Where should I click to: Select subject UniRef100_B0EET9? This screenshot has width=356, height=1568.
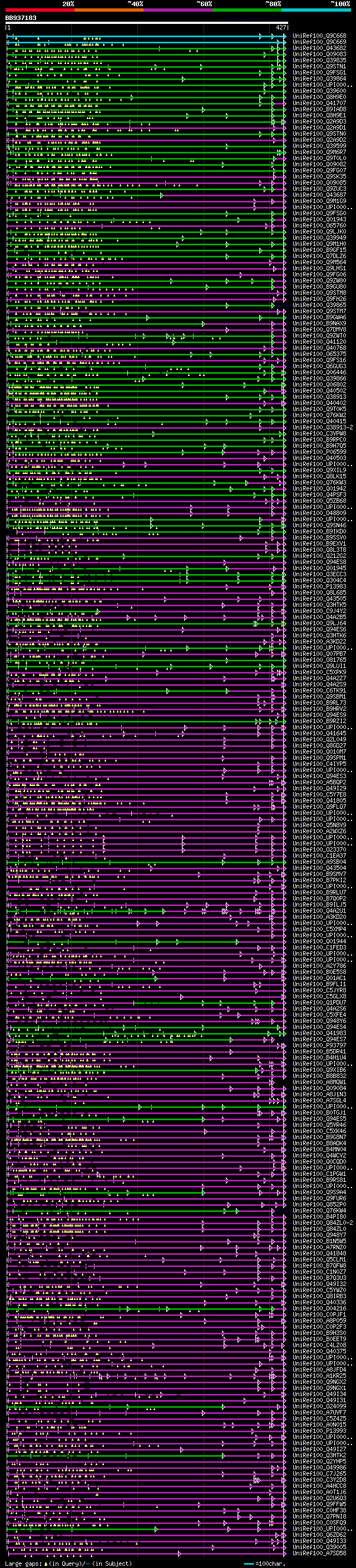[x=319, y=1339]
